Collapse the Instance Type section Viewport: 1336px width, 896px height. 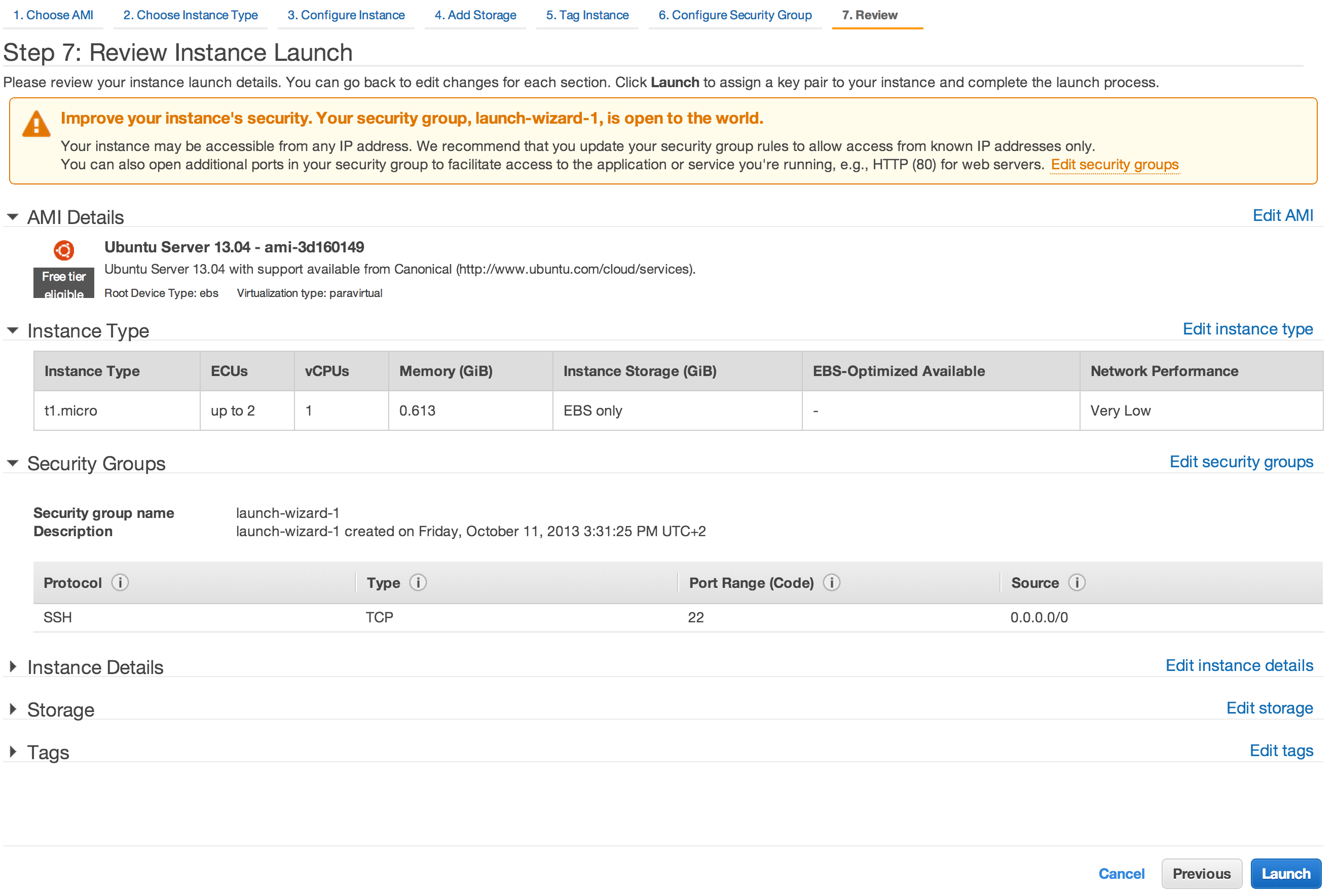tap(13, 330)
